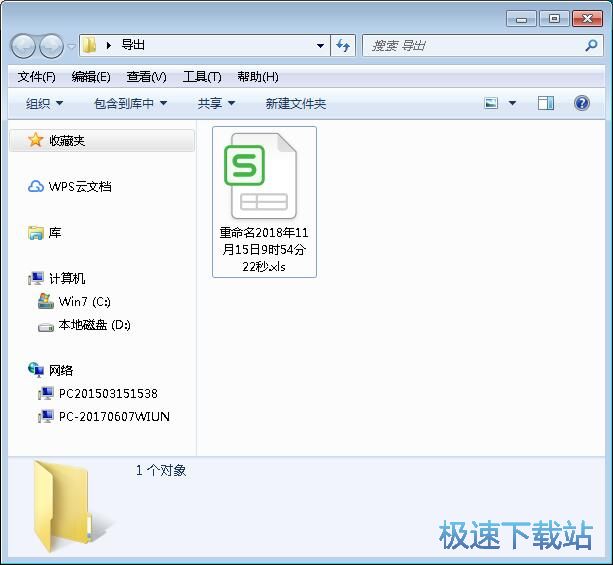The height and width of the screenshot is (565, 613).
Task: Click the Win7 (C:) drive icon
Action: click(x=46, y=301)
